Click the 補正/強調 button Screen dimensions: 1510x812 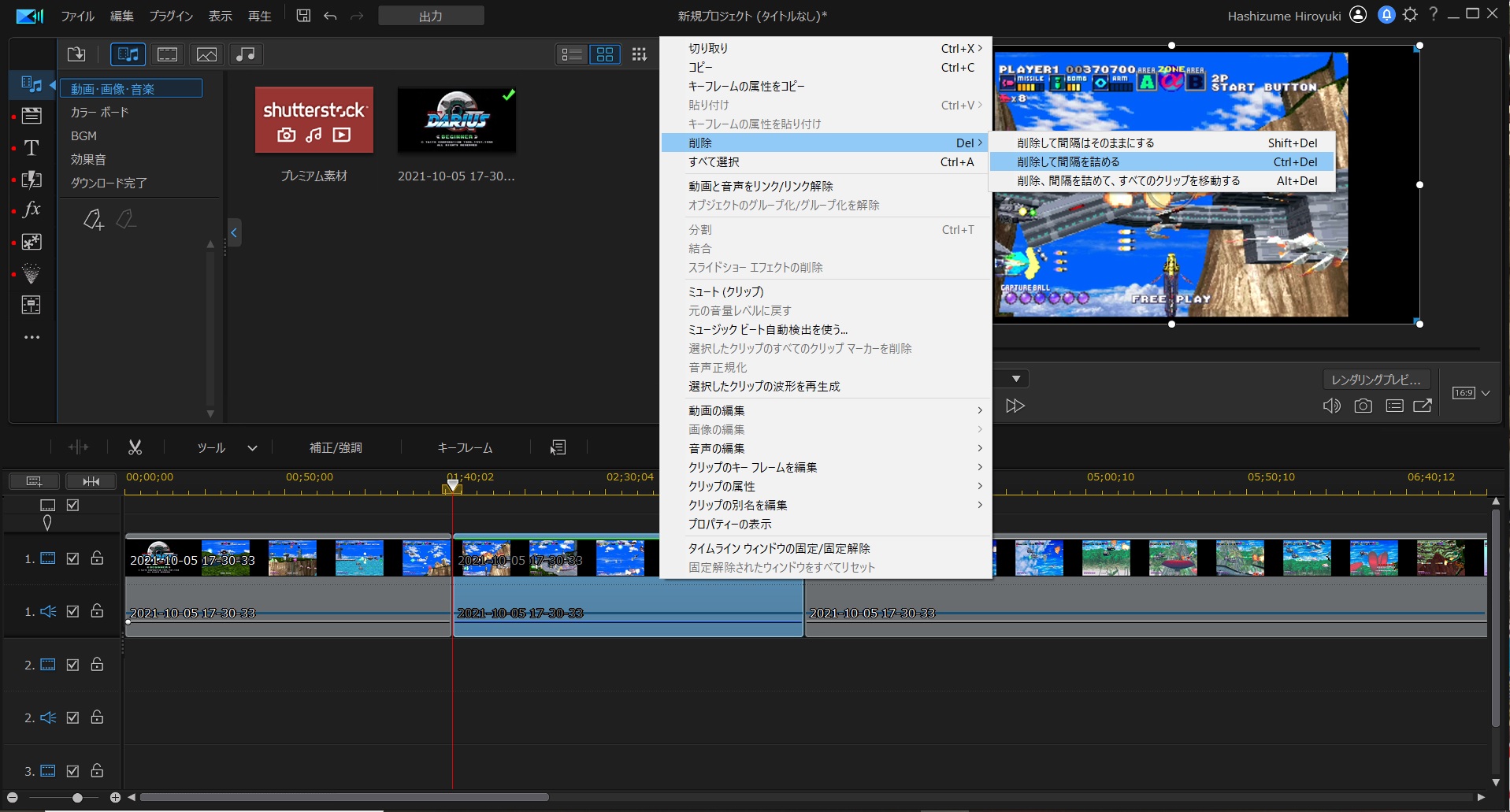point(336,447)
